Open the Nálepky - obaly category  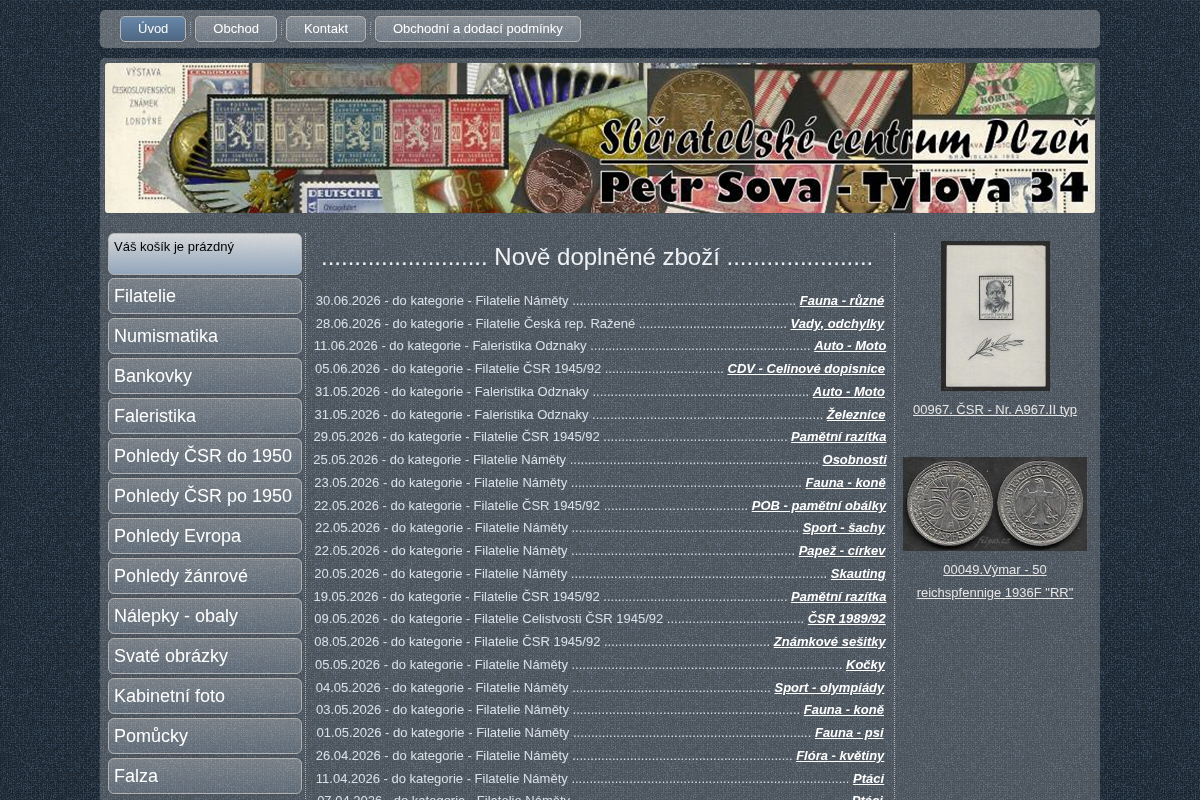tap(205, 616)
